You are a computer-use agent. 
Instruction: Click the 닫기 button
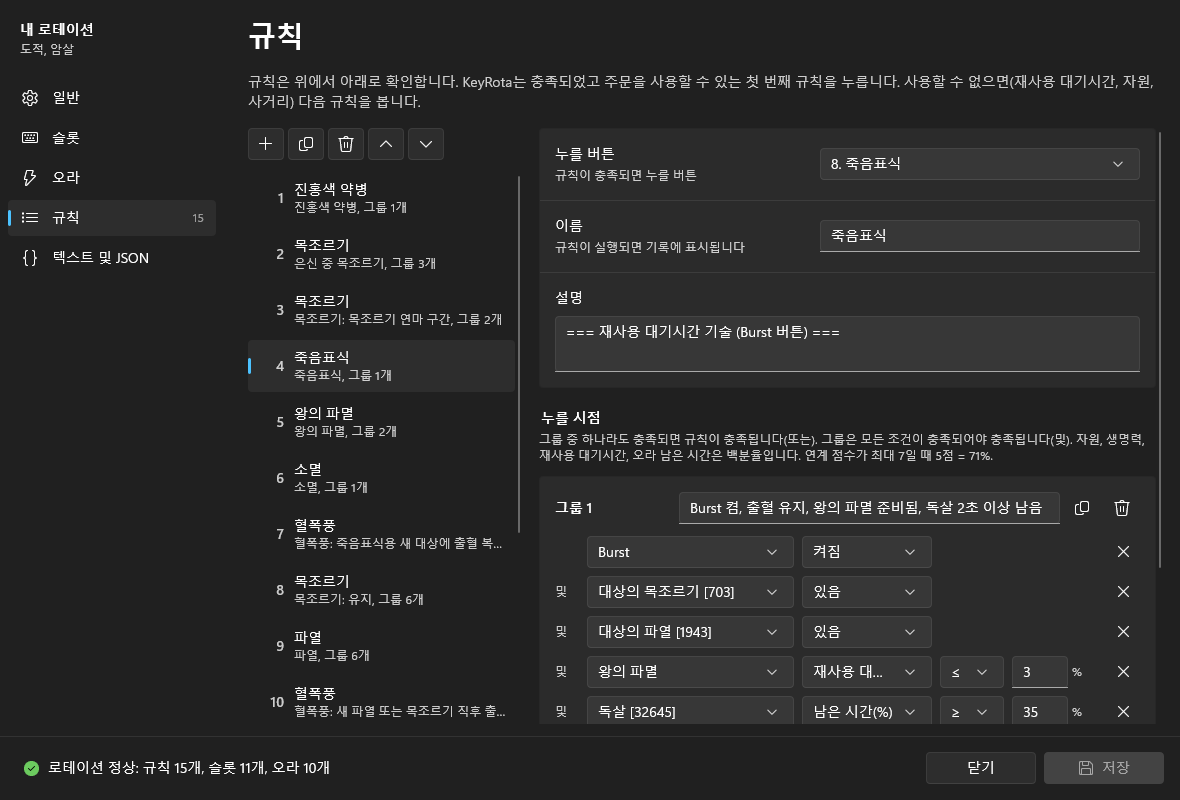pyautogui.click(x=981, y=768)
